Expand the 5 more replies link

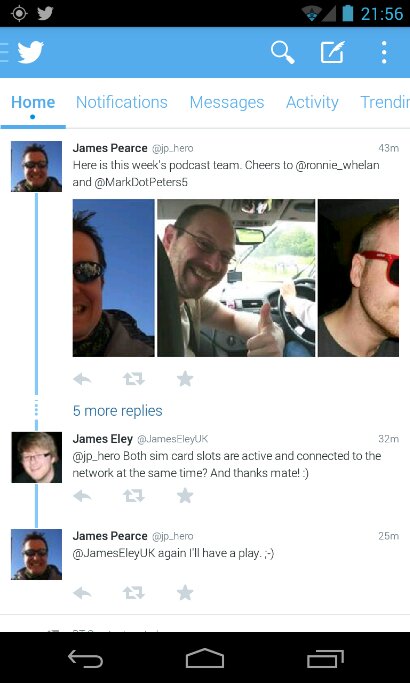pos(118,411)
